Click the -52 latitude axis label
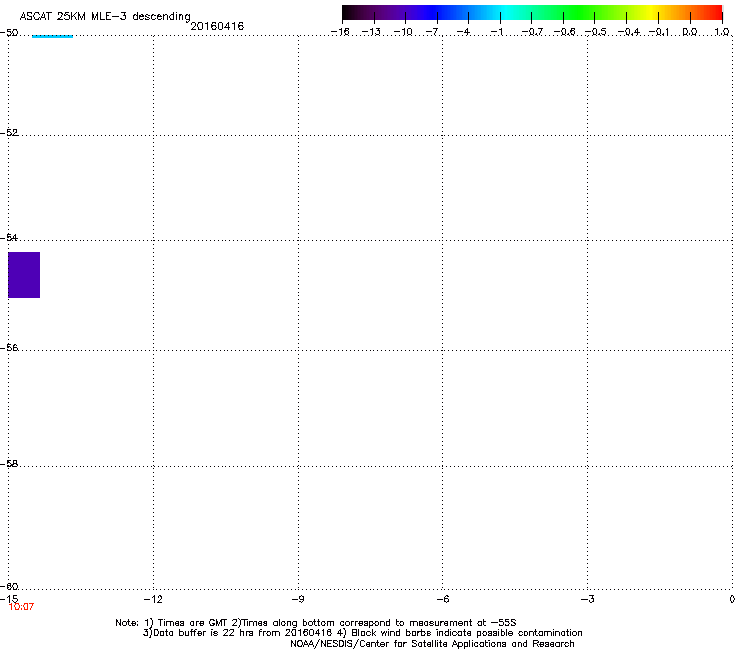Screen dimensions: 740x650 pos(9,133)
